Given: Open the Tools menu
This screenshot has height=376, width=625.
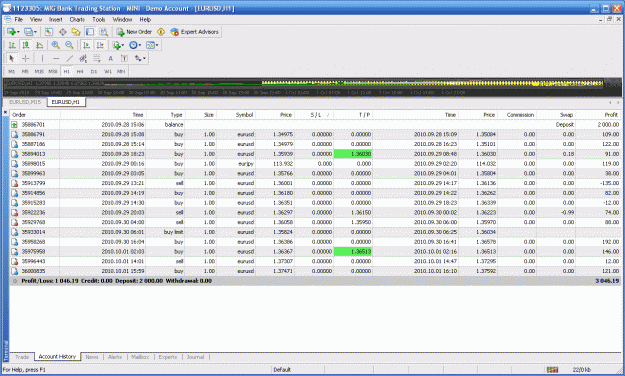Looking at the screenshot, I should 98,19.
